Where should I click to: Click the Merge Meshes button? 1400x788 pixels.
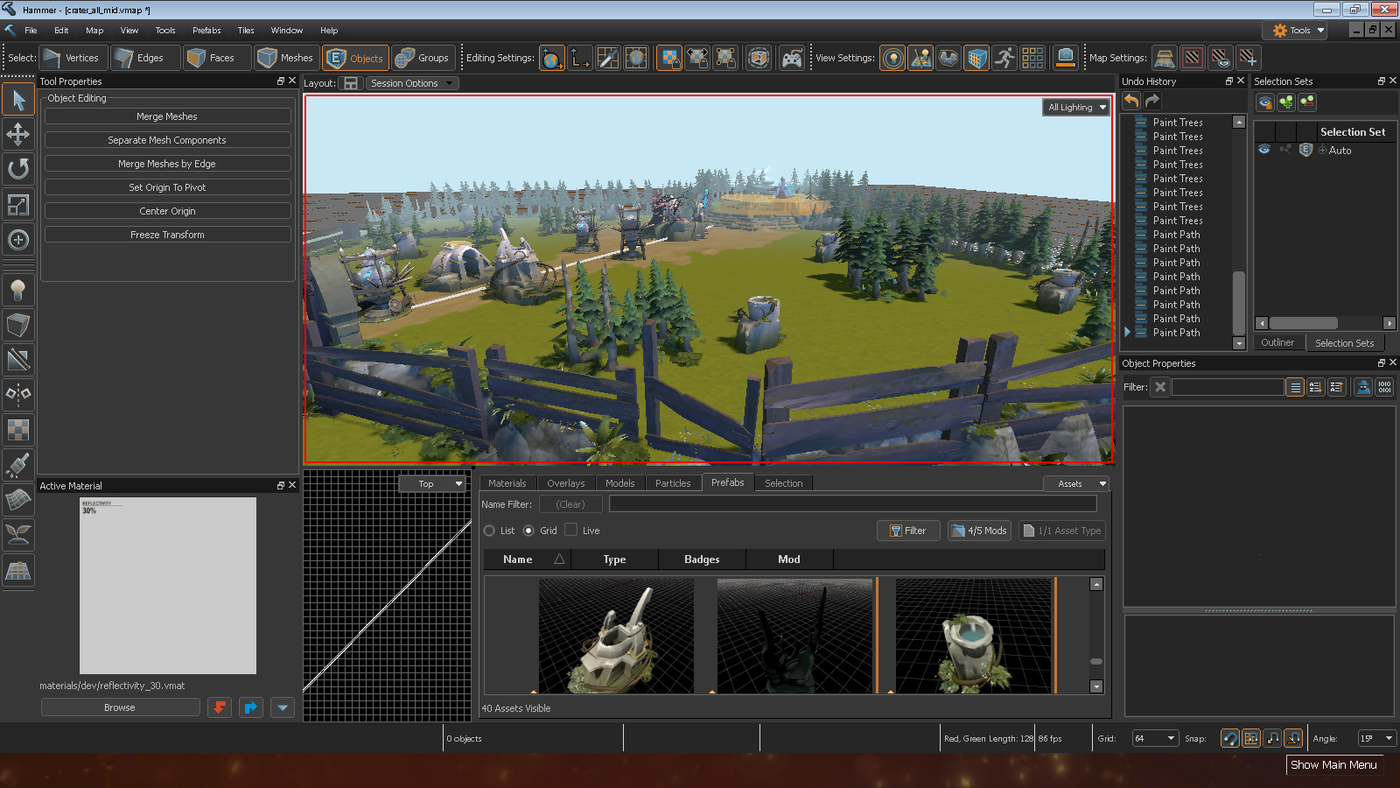coord(167,117)
